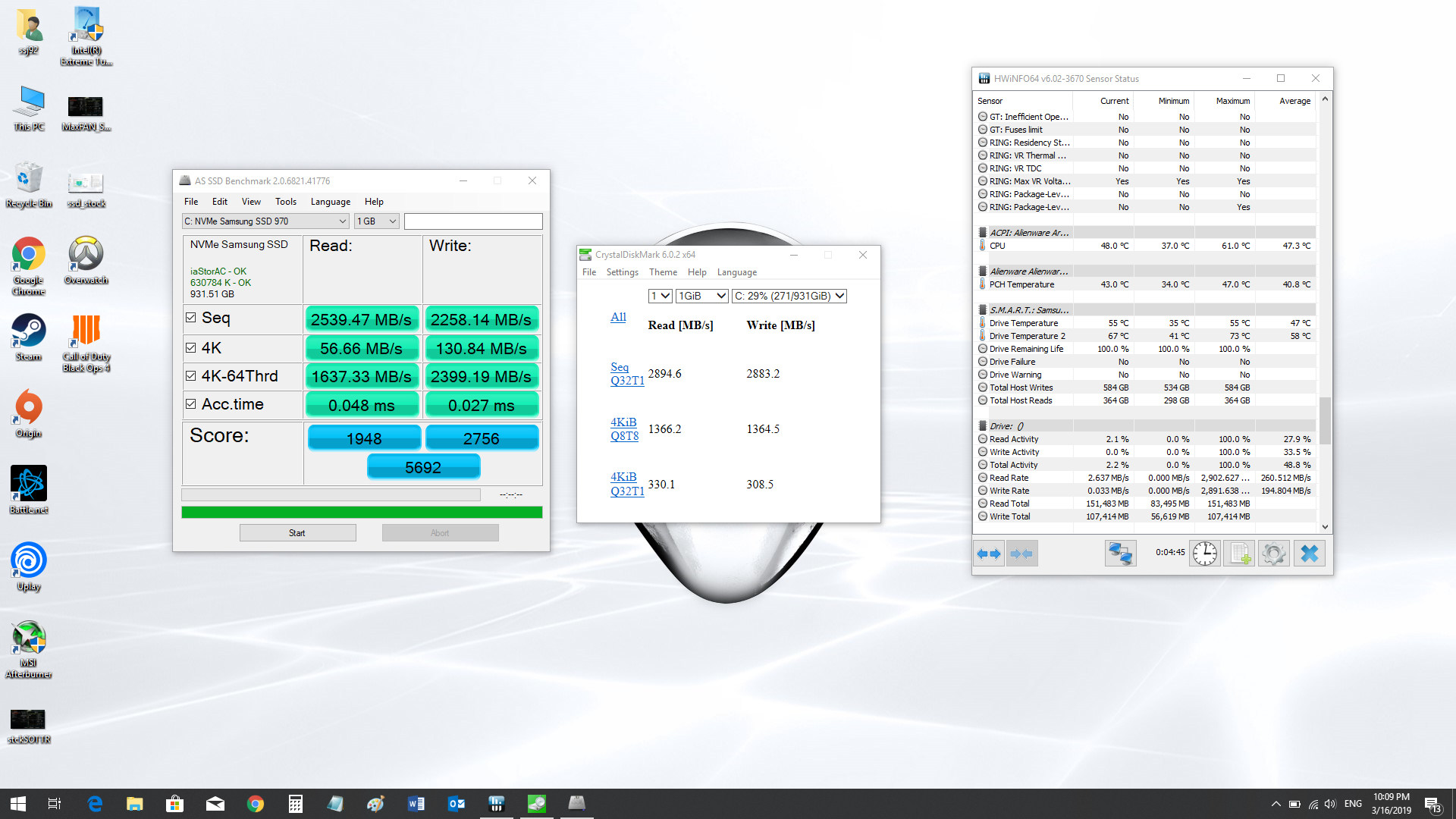Uncheck the 4K test checkbox

(191, 347)
